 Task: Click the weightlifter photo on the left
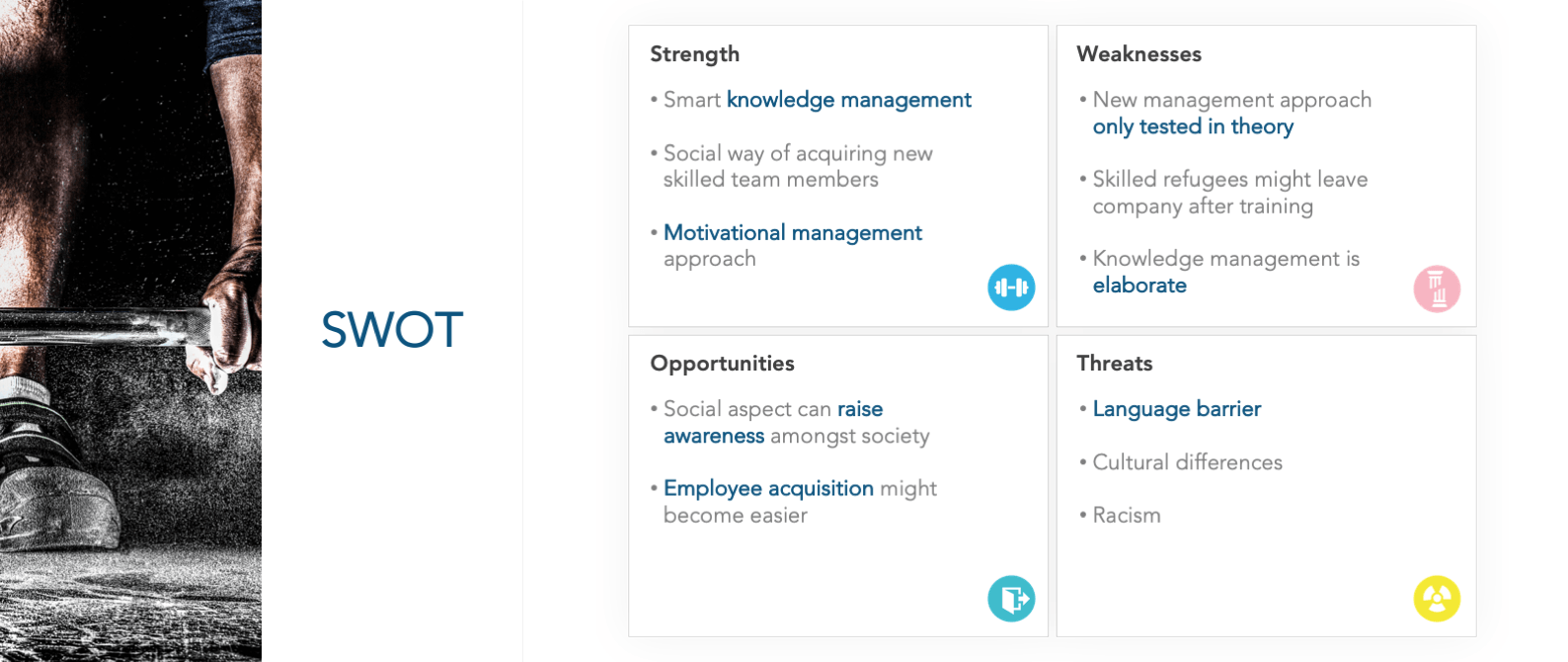130,331
